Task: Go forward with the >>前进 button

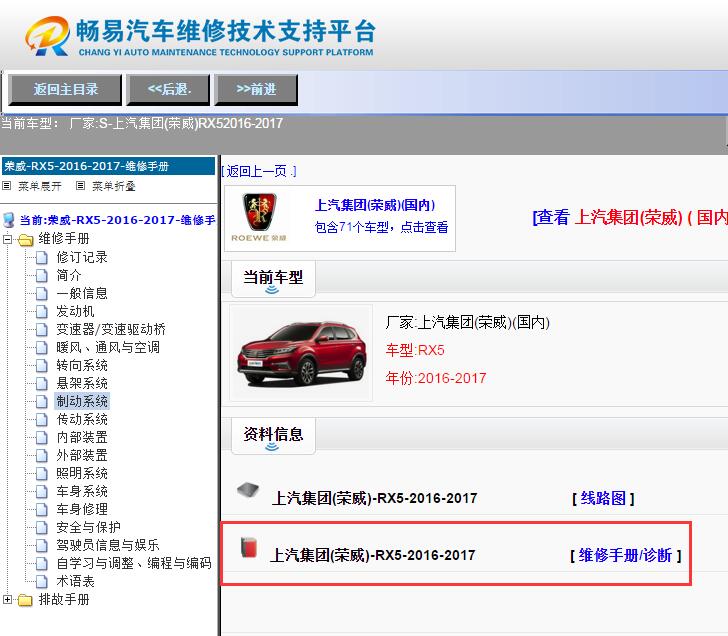Action: click(x=256, y=90)
